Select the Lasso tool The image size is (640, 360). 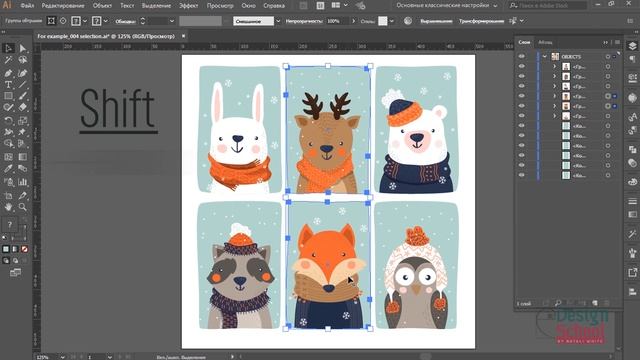[x=23, y=60]
